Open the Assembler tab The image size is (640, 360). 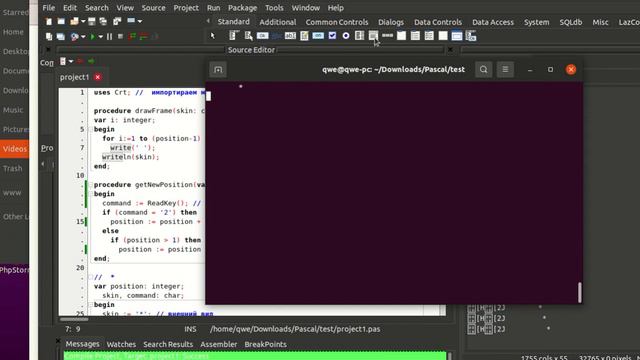tap(218, 344)
